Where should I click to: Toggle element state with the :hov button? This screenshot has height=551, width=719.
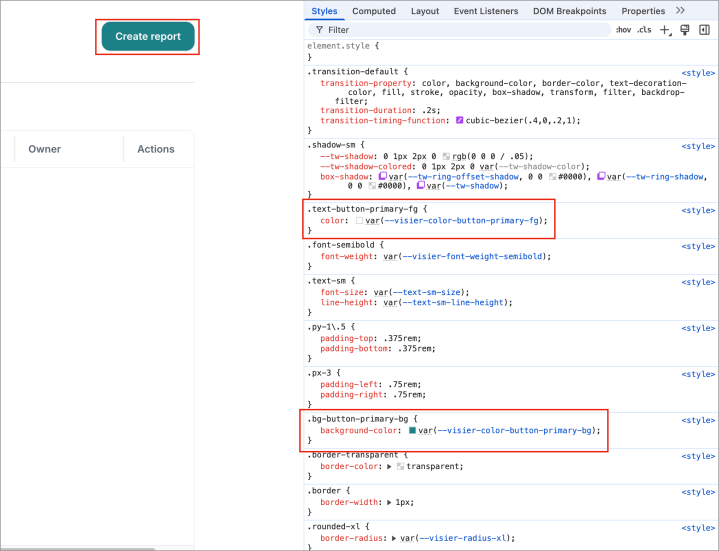click(x=622, y=30)
